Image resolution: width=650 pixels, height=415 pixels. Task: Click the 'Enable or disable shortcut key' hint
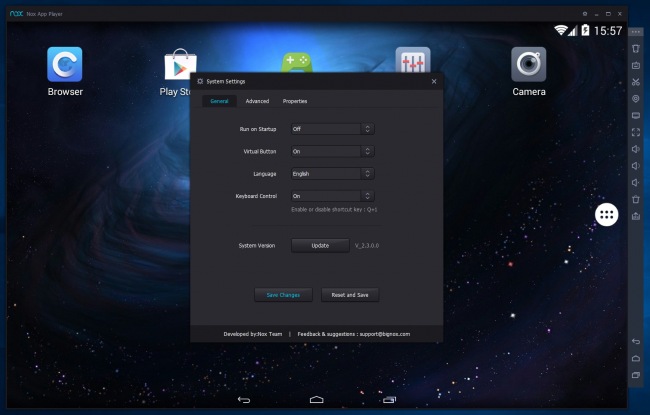(x=334, y=209)
